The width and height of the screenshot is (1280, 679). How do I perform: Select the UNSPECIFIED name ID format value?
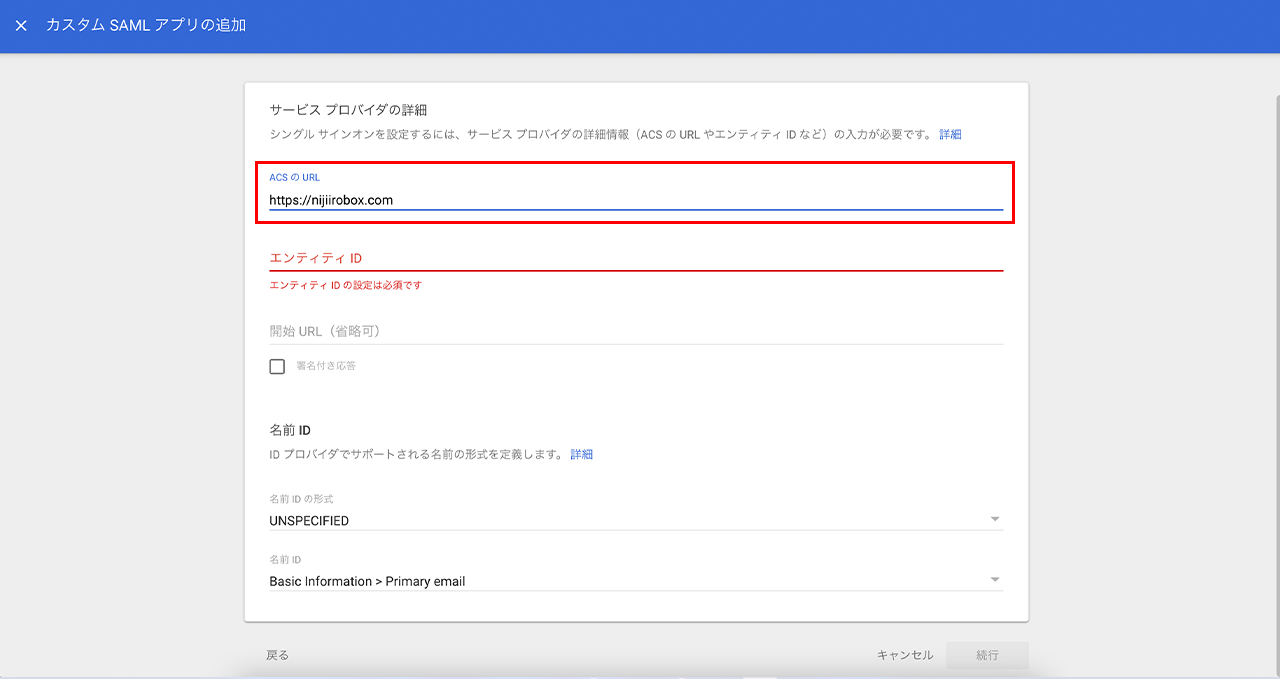click(309, 521)
